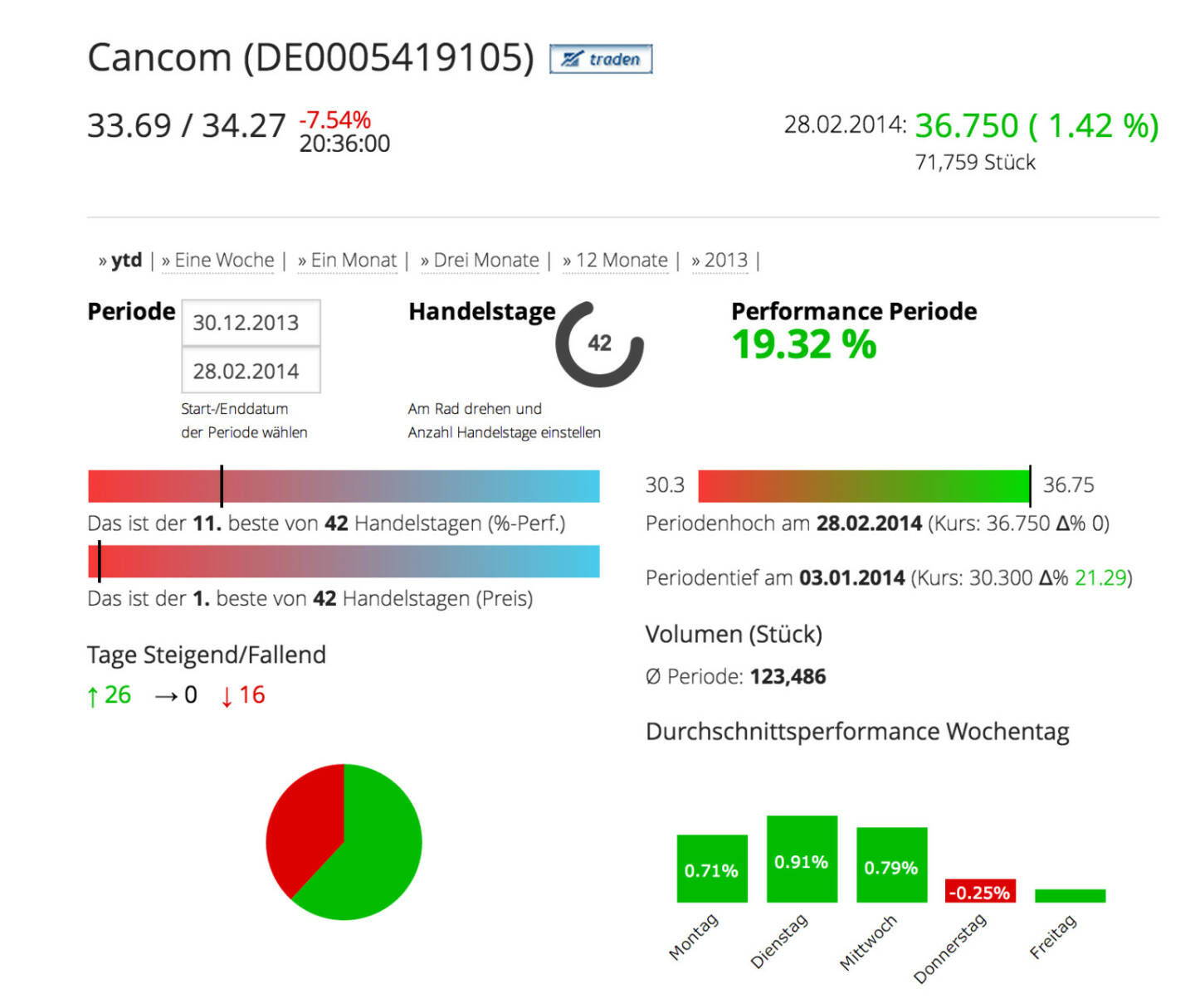Screen dimensions: 1195x1008
Task: Choose the Ein Monat period link
Action: click(x=353, y=261)
